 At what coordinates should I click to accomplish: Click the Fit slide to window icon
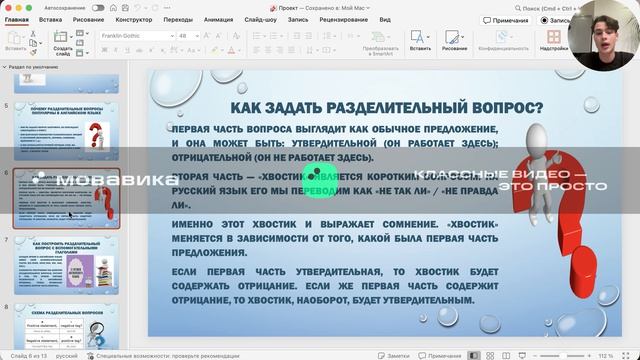click(626, 356)
